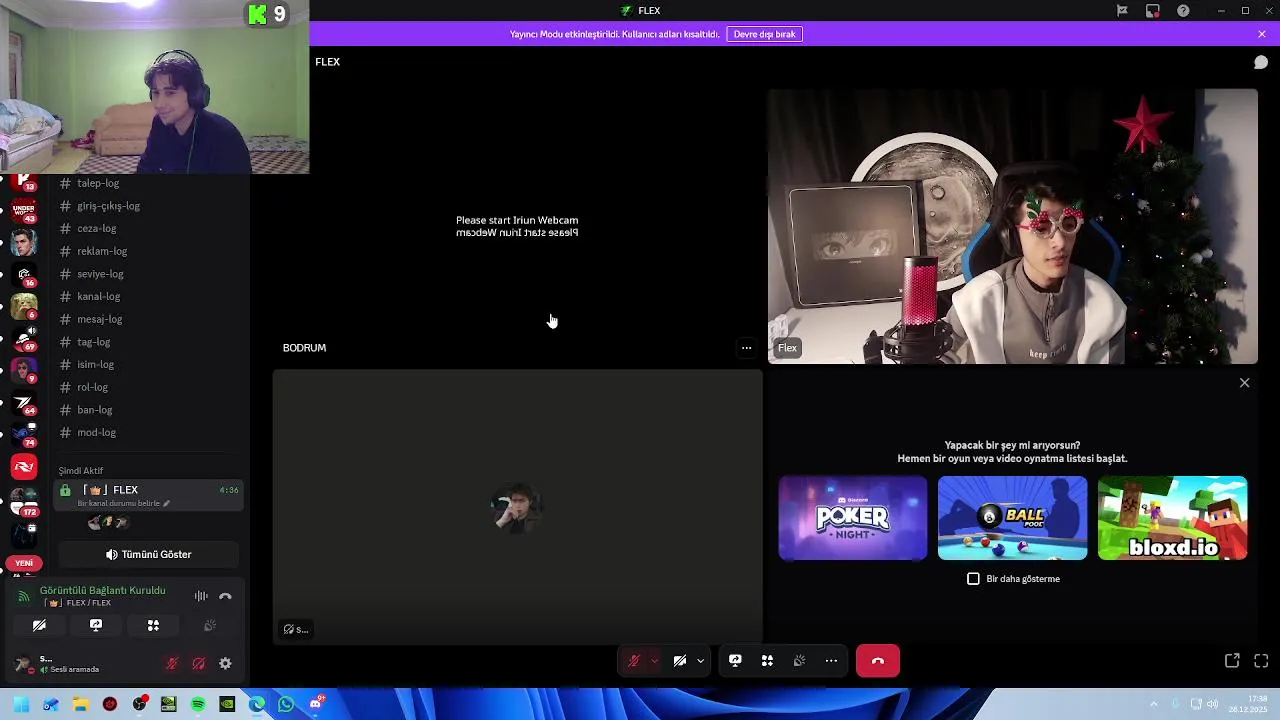This screenshot has width=1280, height=720.
Task: Open activities from sidebar voice panel
Action: [153, 625]
